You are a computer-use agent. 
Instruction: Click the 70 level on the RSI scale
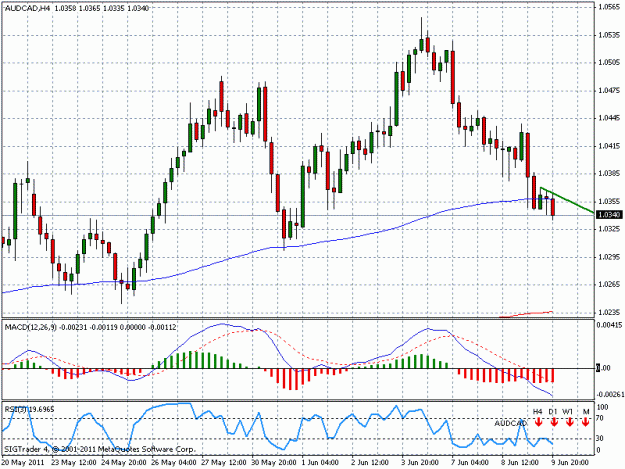coord(599,418)
